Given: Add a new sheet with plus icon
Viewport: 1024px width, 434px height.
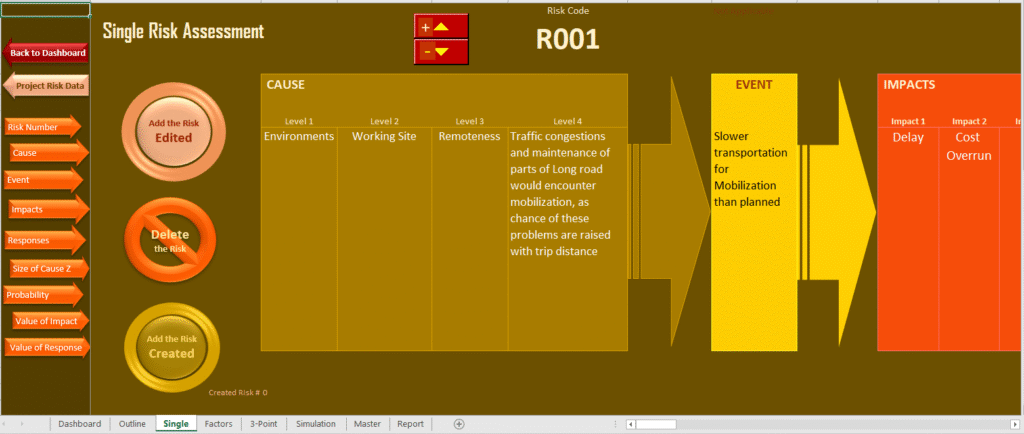Looking at the screenshot, I should click(x=459, y=424).
